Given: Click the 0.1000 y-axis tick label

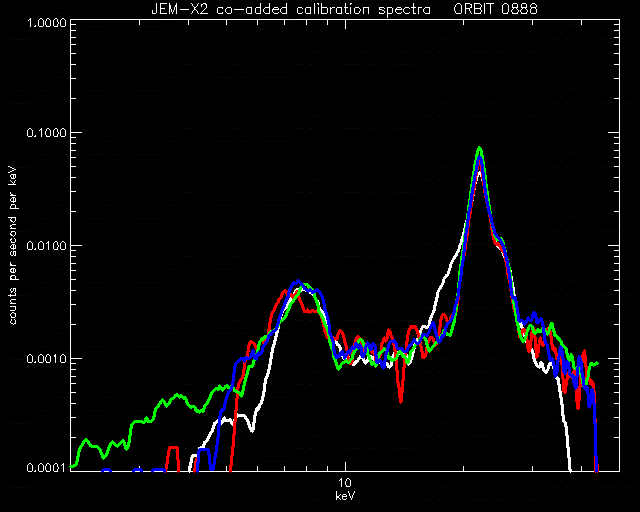Looking at the screenshot, I should (46, 133).
